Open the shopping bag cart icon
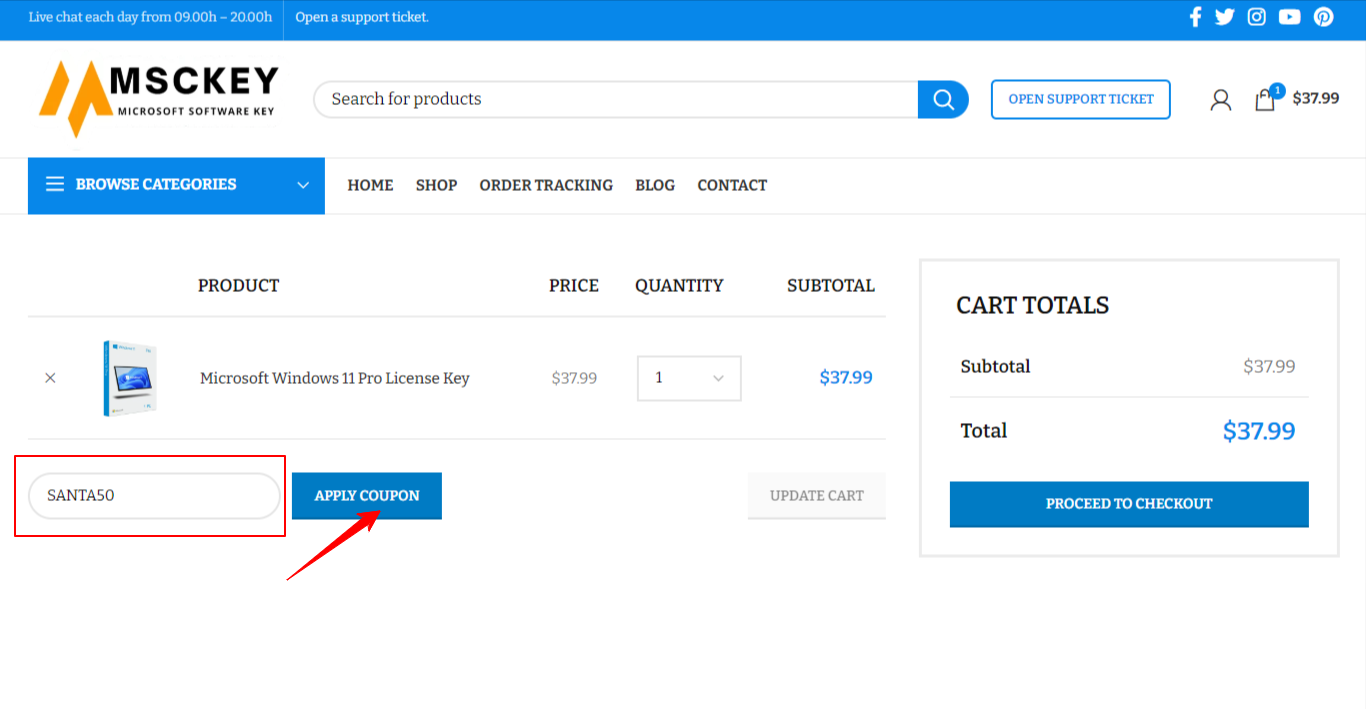This screenshot has width=1366, height=709. pos(1265,99)
